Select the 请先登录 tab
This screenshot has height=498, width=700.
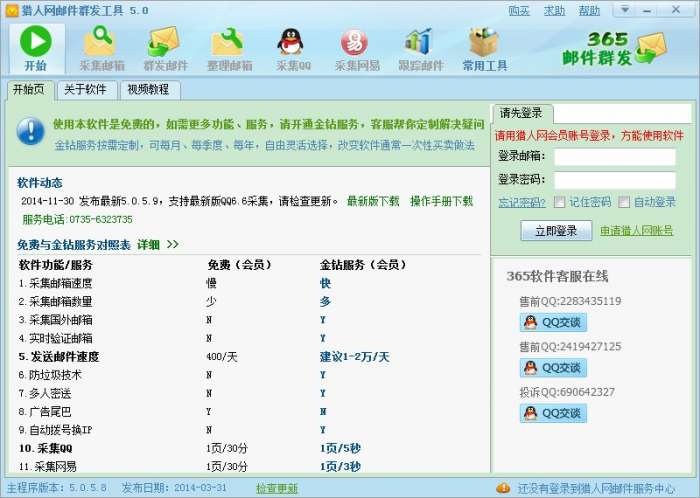(521, 113)
